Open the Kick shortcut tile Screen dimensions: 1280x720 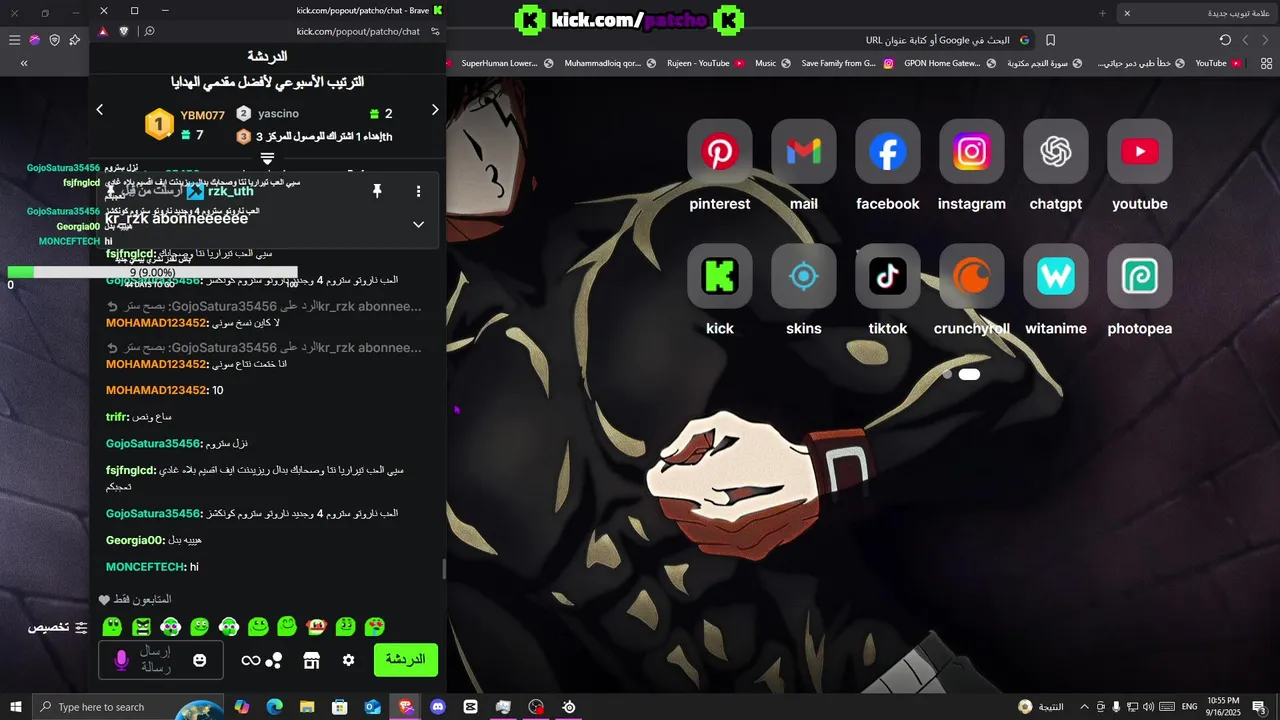pos(720,276)
